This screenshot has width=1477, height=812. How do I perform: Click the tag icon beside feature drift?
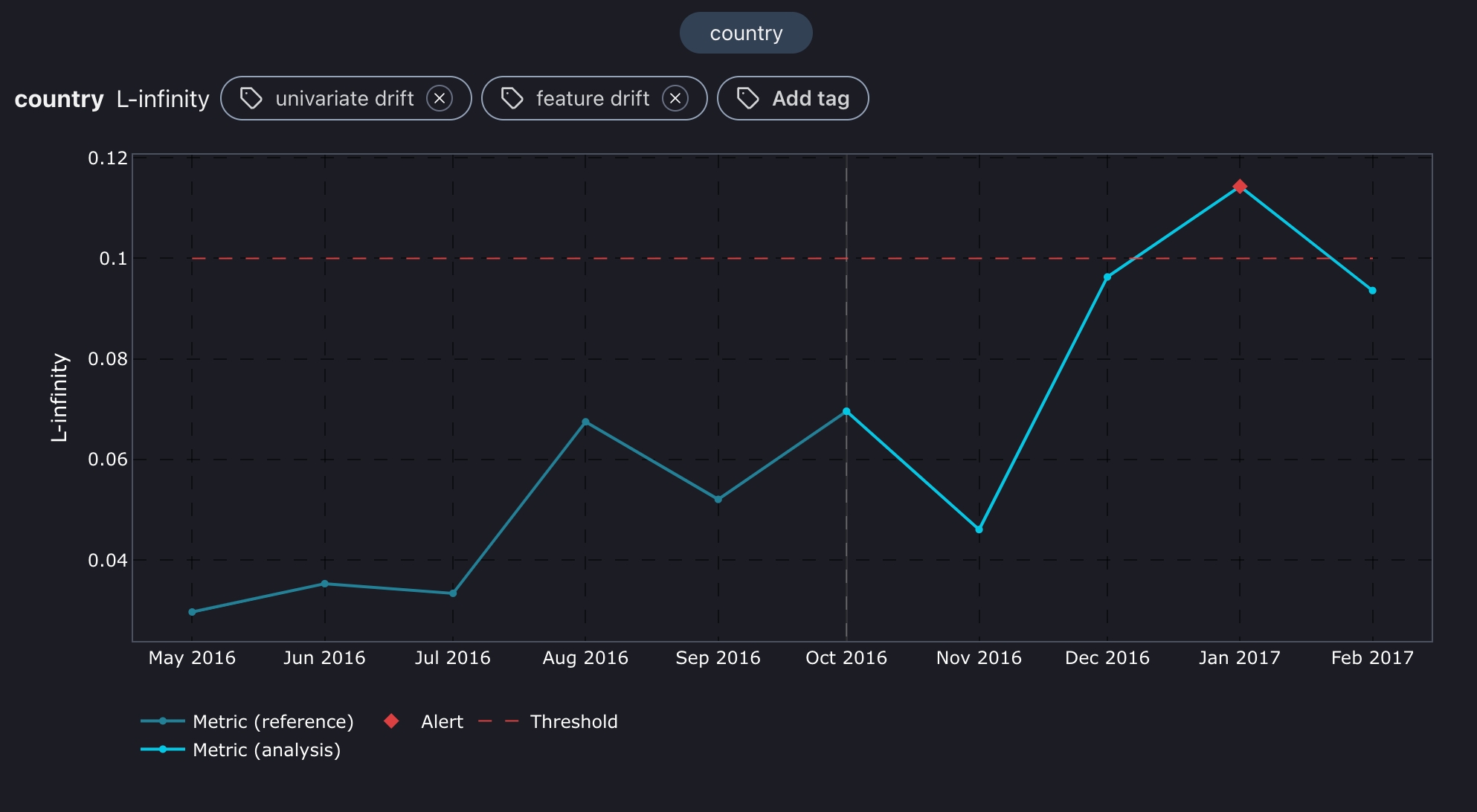[x=512, y=98]
